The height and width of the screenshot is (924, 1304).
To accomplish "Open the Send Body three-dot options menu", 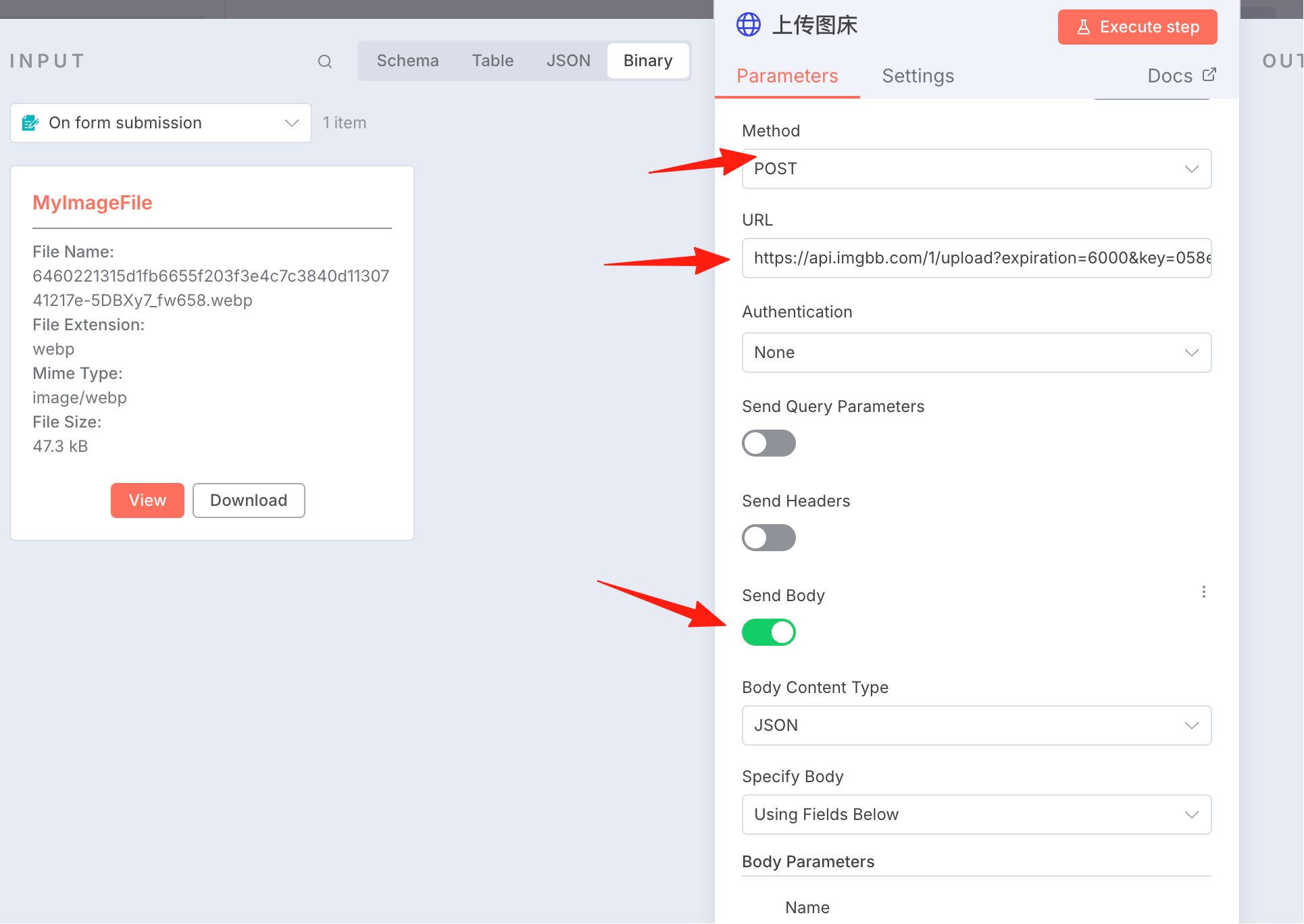I will coord(1203,592).
